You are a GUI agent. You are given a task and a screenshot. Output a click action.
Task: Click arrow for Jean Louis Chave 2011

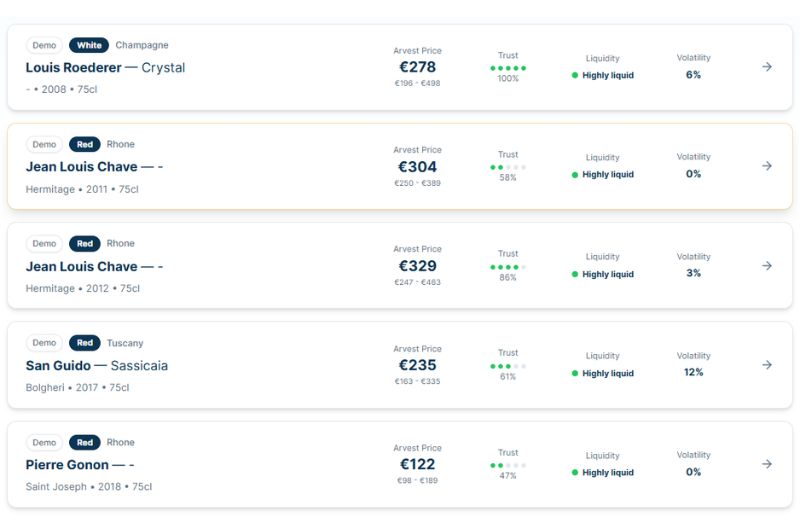coord(766,166)
